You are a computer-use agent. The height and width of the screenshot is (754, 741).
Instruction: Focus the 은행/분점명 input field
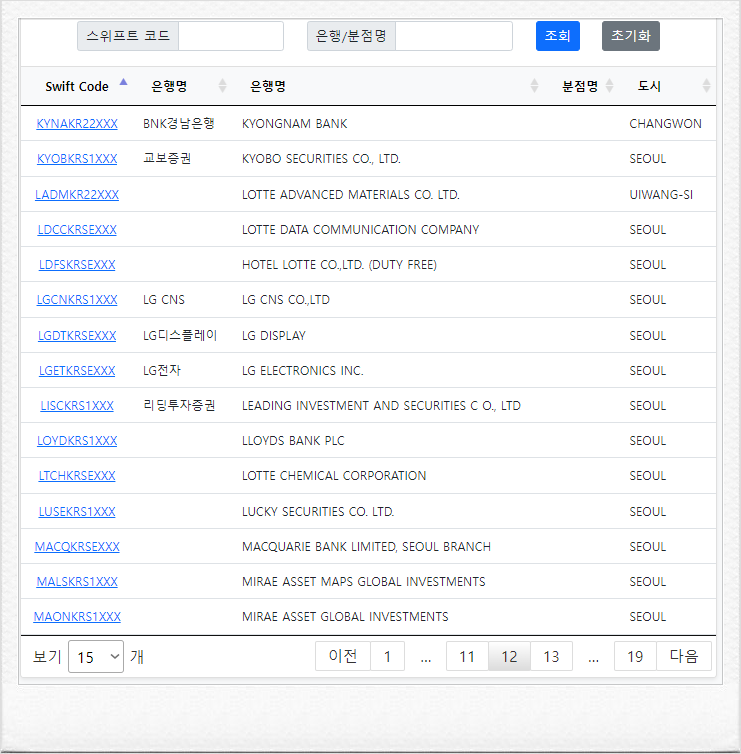pyautogui.click(x=453, y=36)
